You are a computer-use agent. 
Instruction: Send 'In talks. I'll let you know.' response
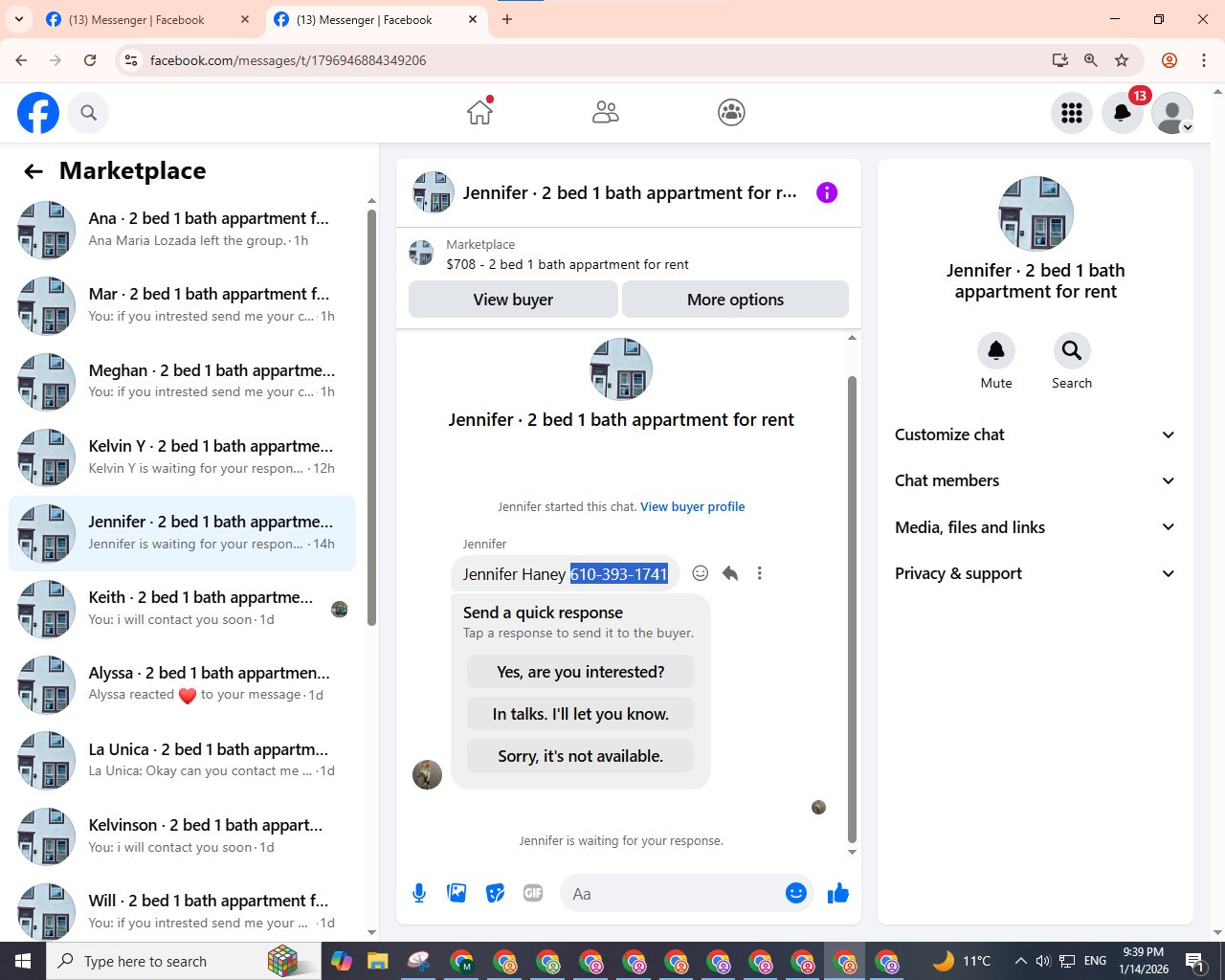tap(580, 714)
